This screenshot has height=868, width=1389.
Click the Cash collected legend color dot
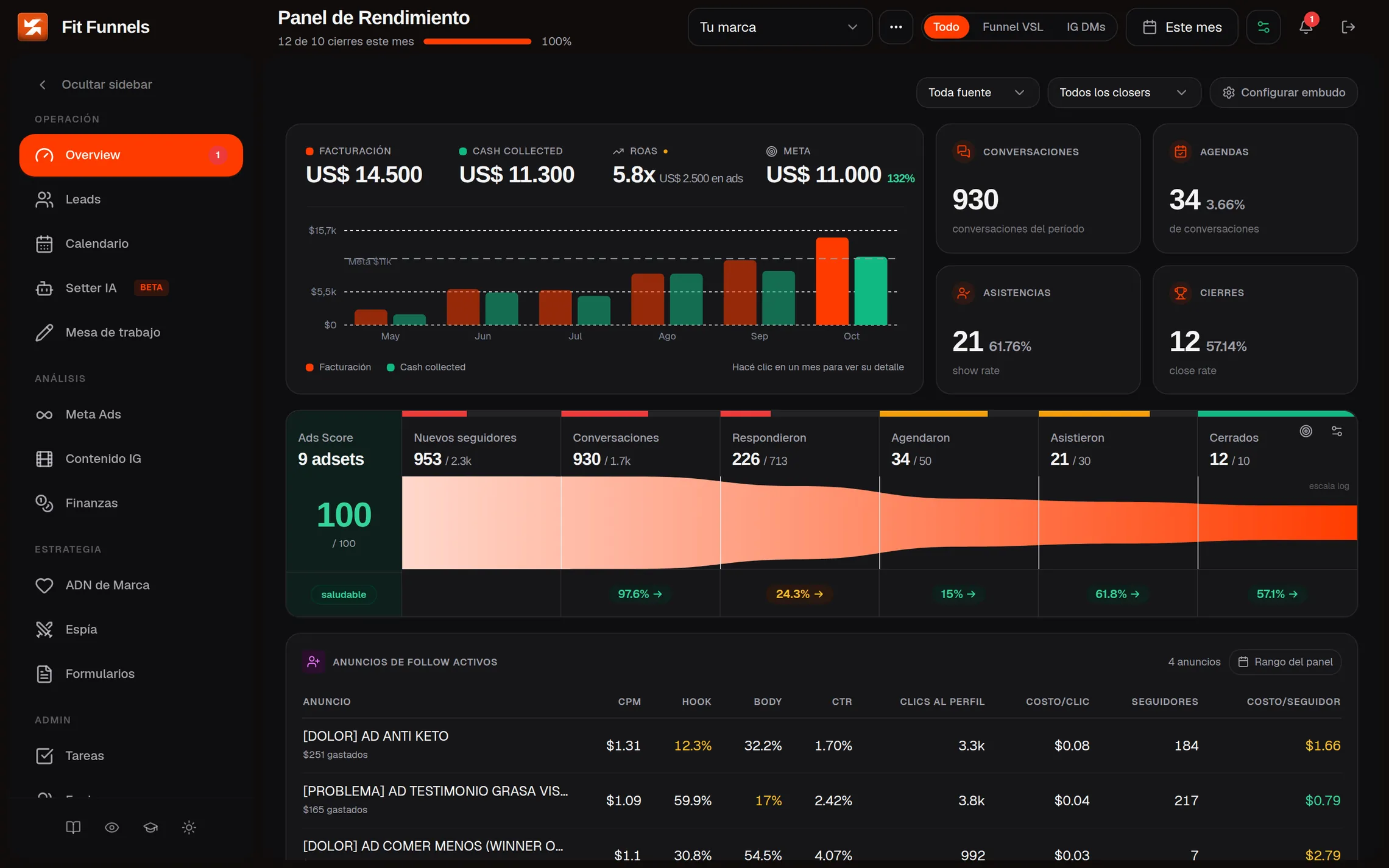[x=391, y=367]
